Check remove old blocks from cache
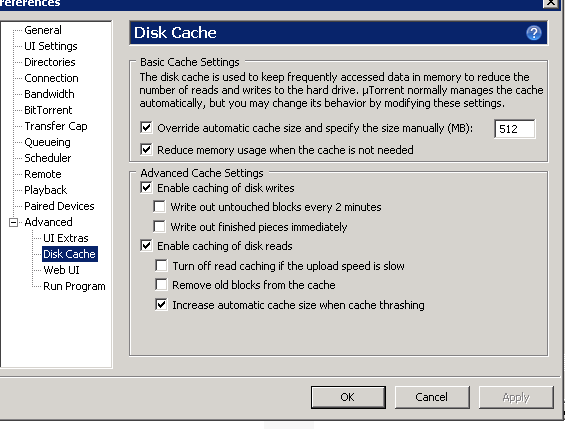 coord(161,285)
